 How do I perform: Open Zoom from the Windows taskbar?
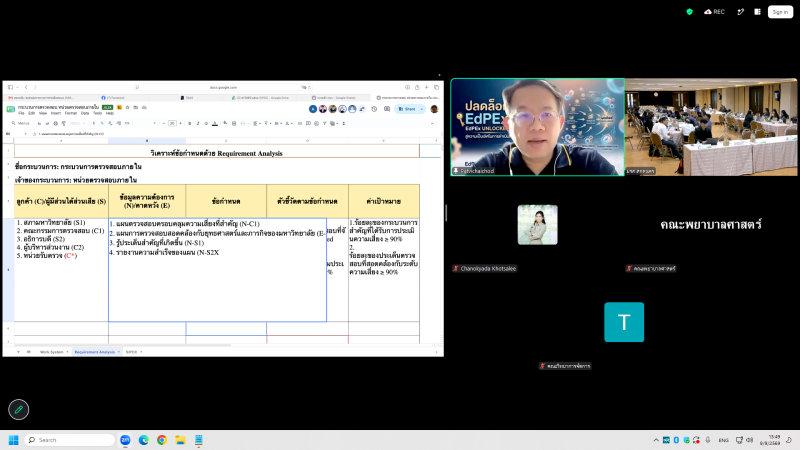pyautogui.click(x=125, y=440)
